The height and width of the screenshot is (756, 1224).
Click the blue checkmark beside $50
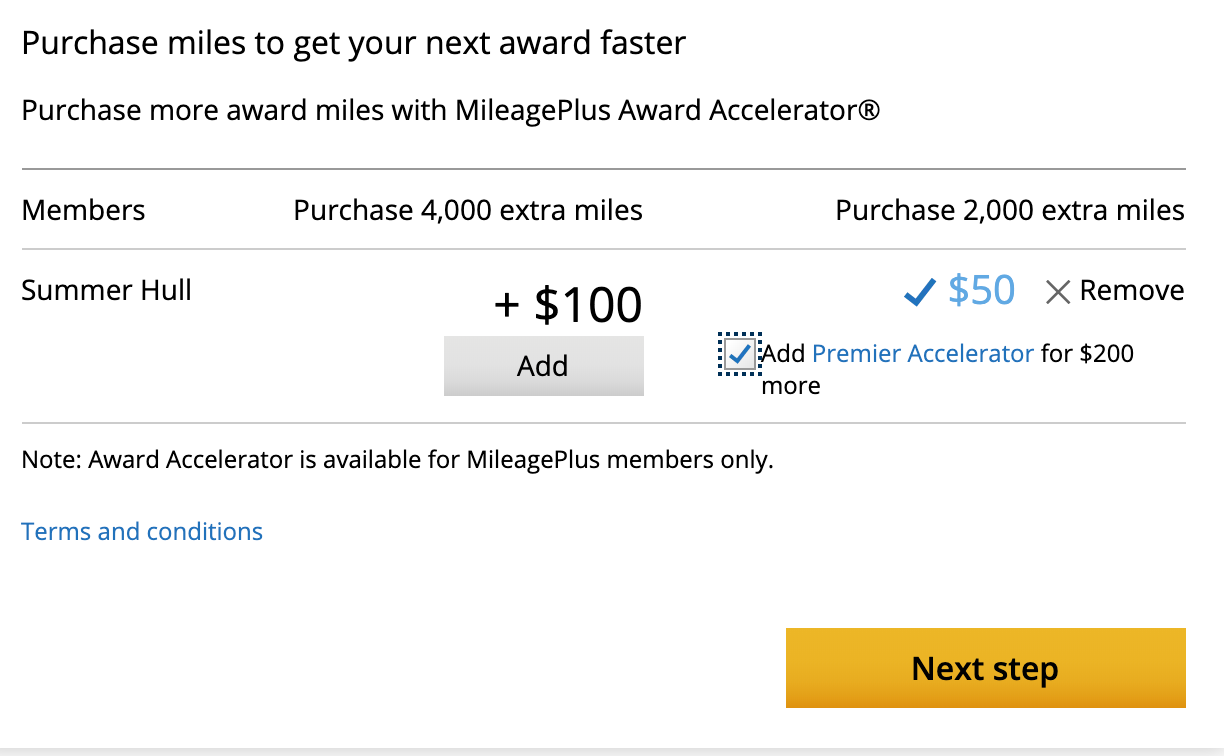[919, 292]
